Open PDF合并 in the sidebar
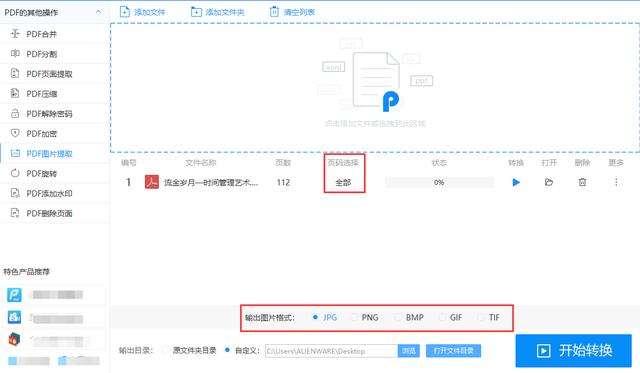Viewport: 640px width, 373px height. click(x=55, y=34)
